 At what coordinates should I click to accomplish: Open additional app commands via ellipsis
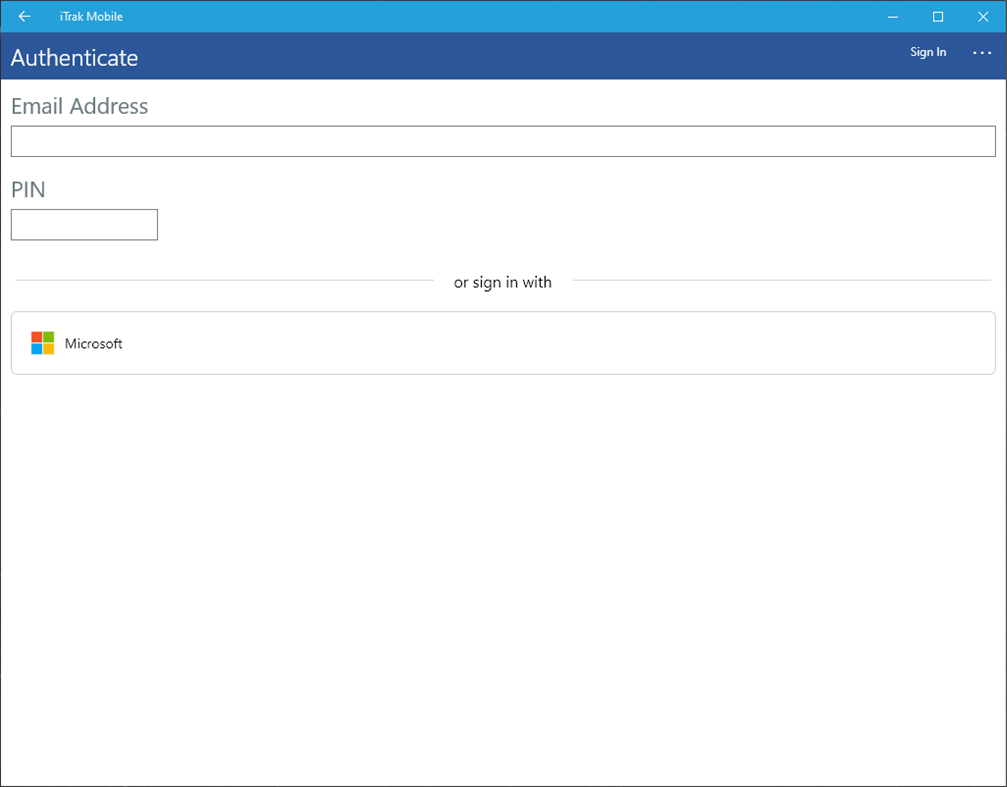981,52
